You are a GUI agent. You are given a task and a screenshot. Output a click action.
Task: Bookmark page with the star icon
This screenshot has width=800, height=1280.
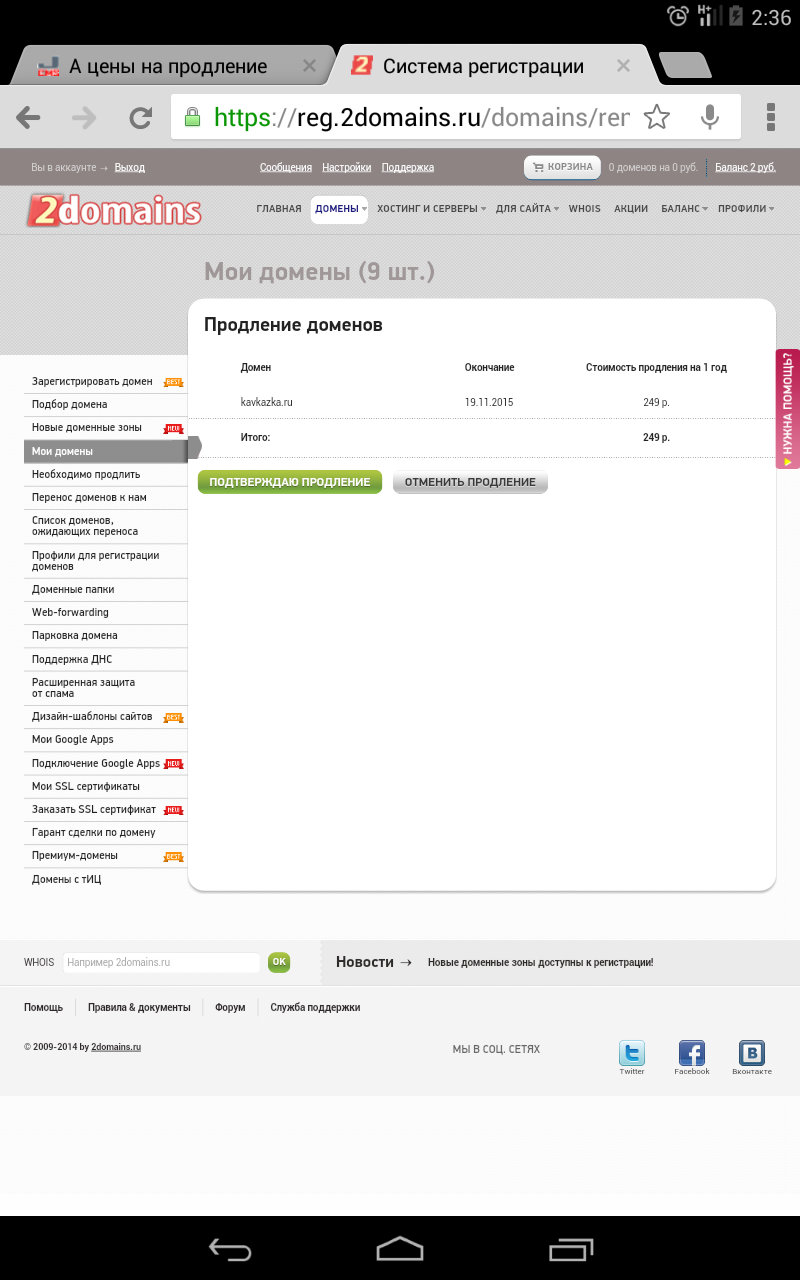657,118
